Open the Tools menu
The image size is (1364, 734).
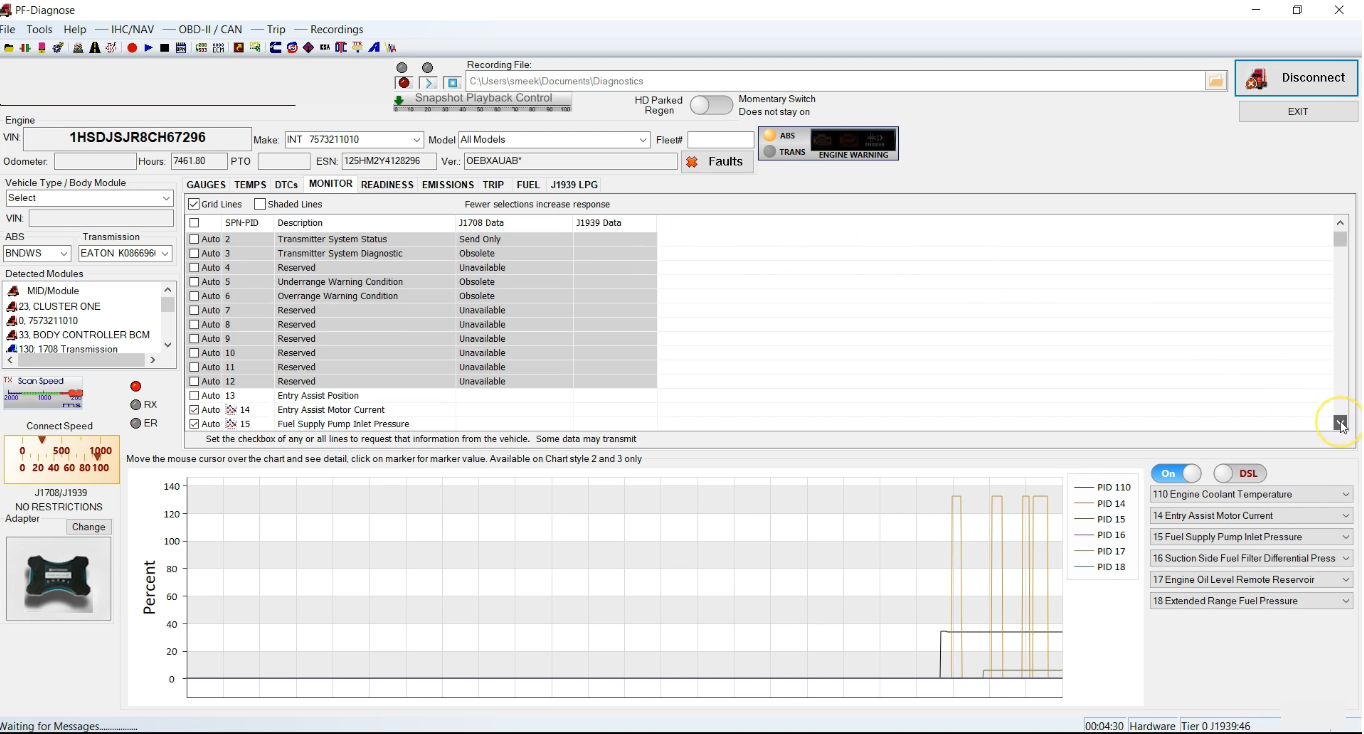coord(39,29)
